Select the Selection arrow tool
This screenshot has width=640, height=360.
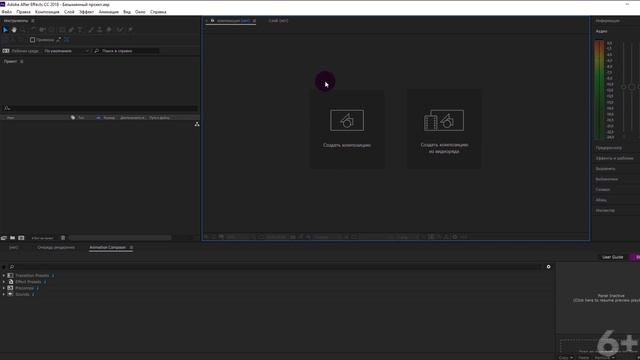click(x=5, y=30)
